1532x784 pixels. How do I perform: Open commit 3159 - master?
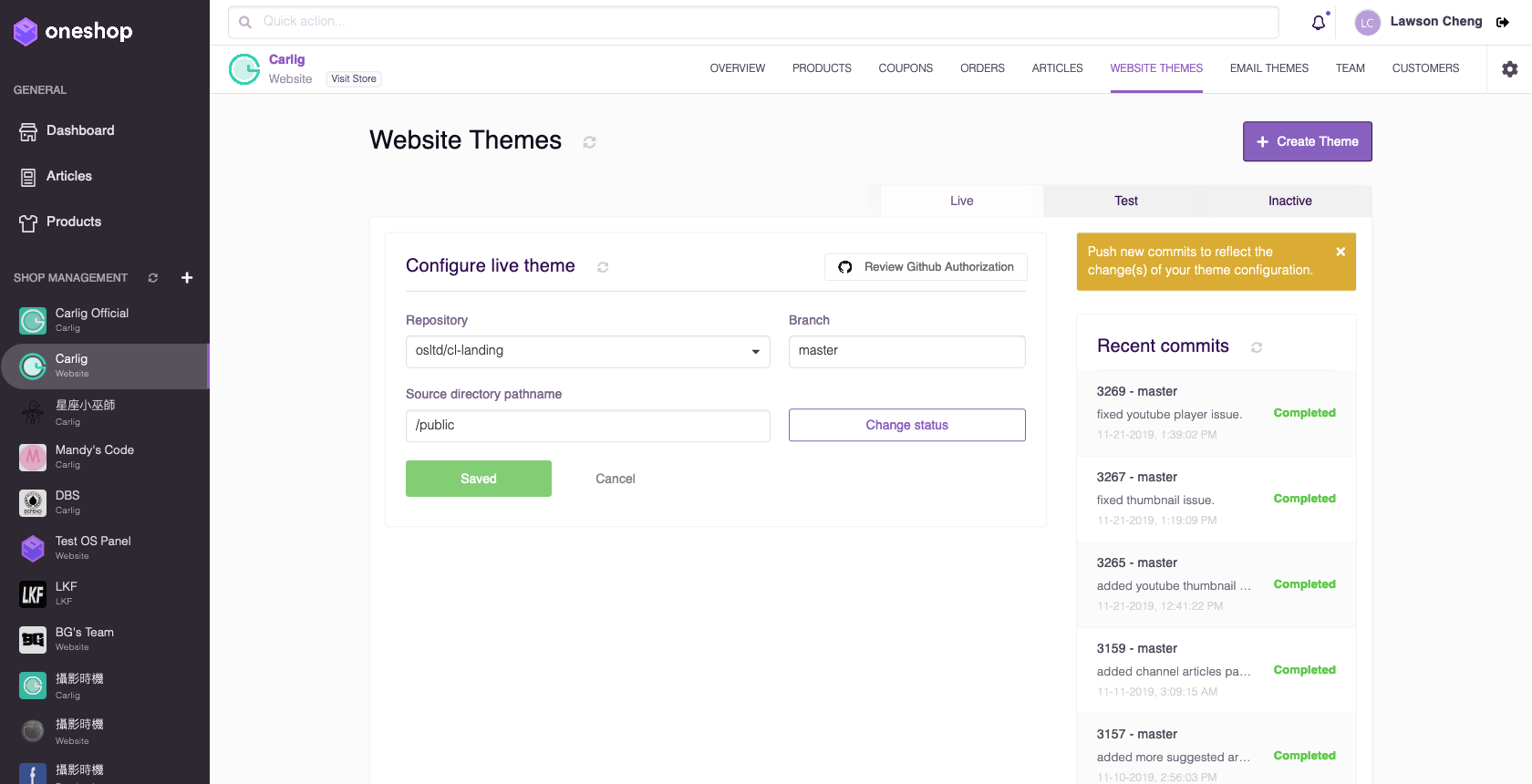(x=1216, y=670)
